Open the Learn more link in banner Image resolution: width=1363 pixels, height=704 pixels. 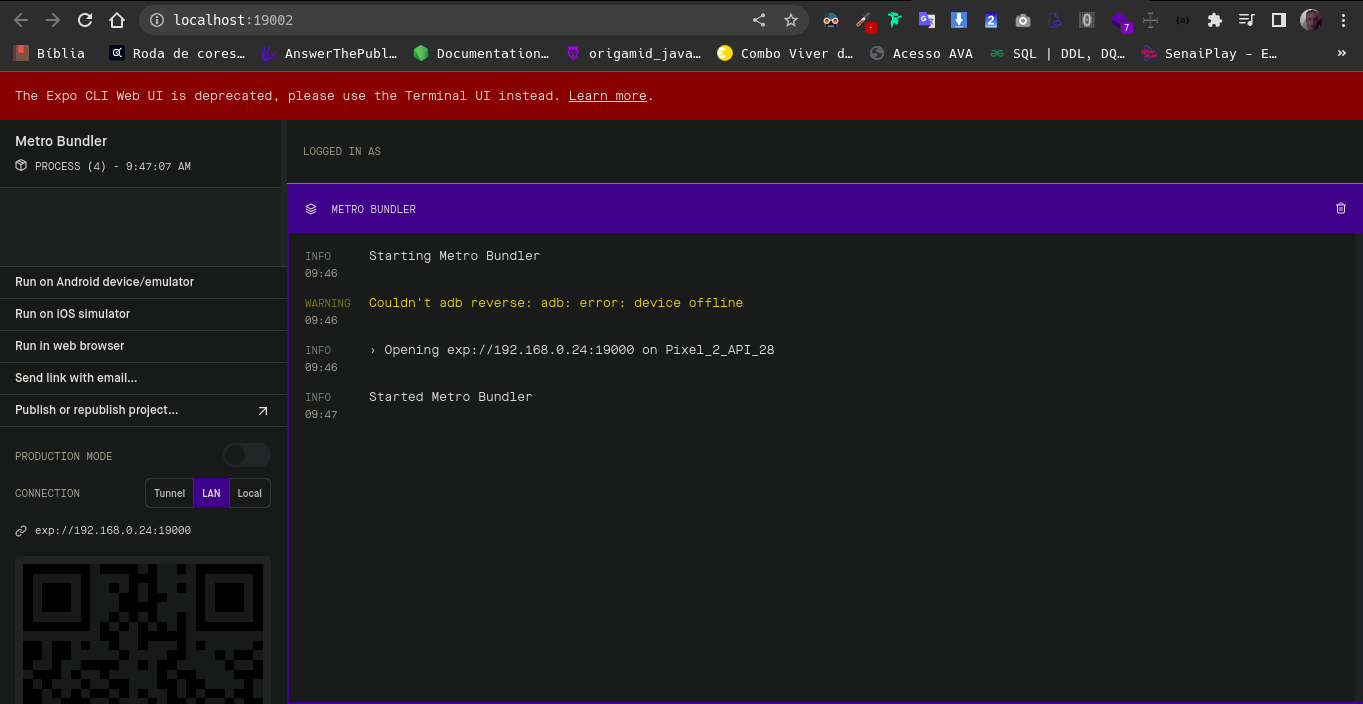point(607,96)
